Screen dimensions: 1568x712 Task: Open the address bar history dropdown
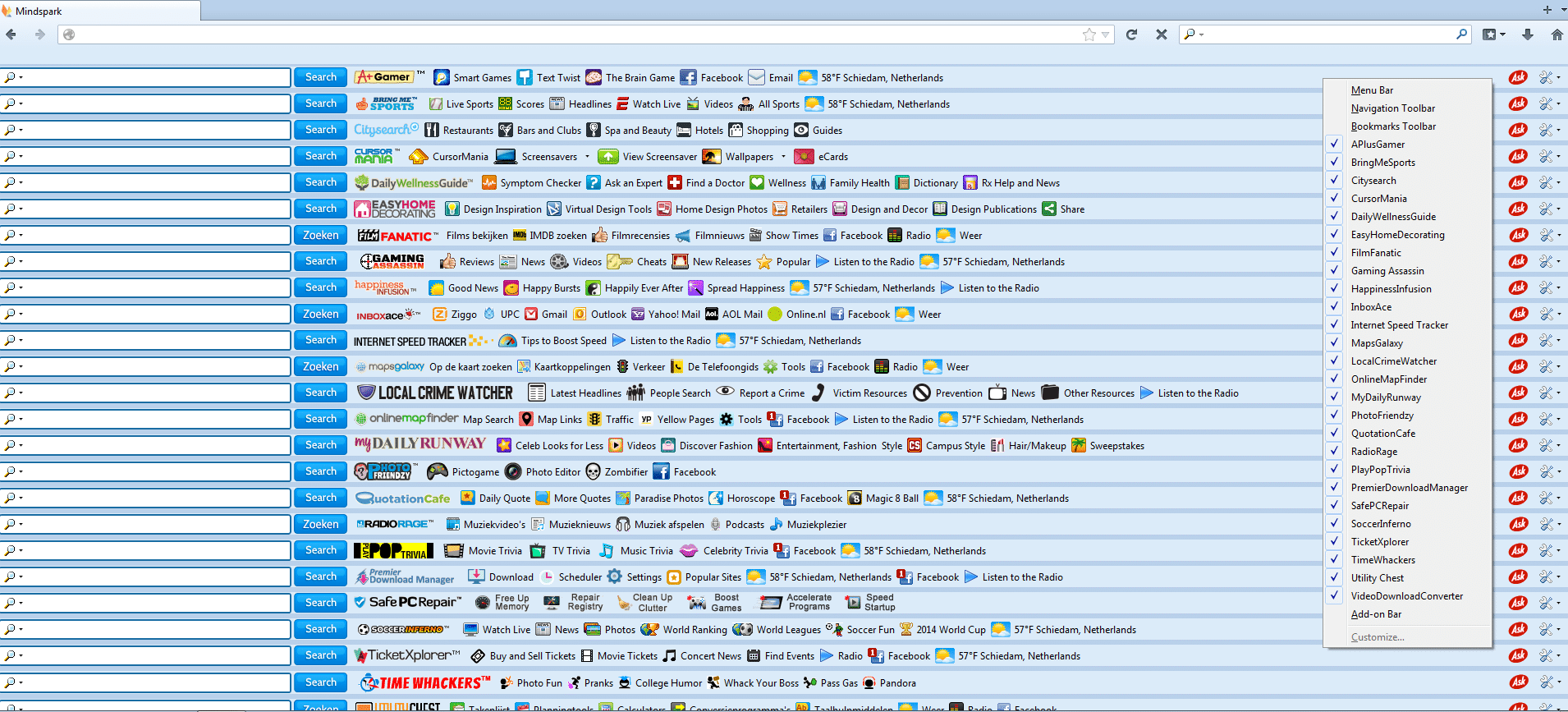[x=1106, y=34]
